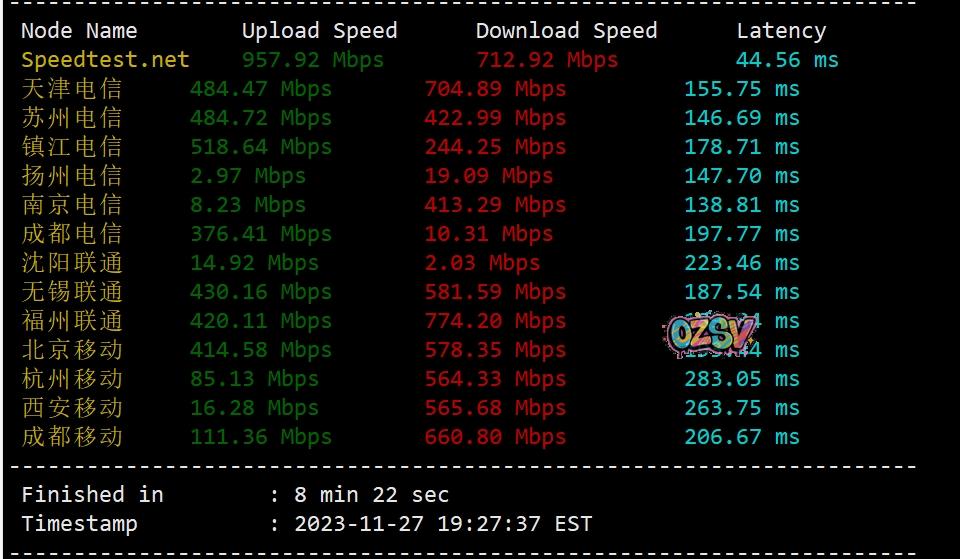
Task: Select the Speedtest.net node name
Action: point(105,60)
